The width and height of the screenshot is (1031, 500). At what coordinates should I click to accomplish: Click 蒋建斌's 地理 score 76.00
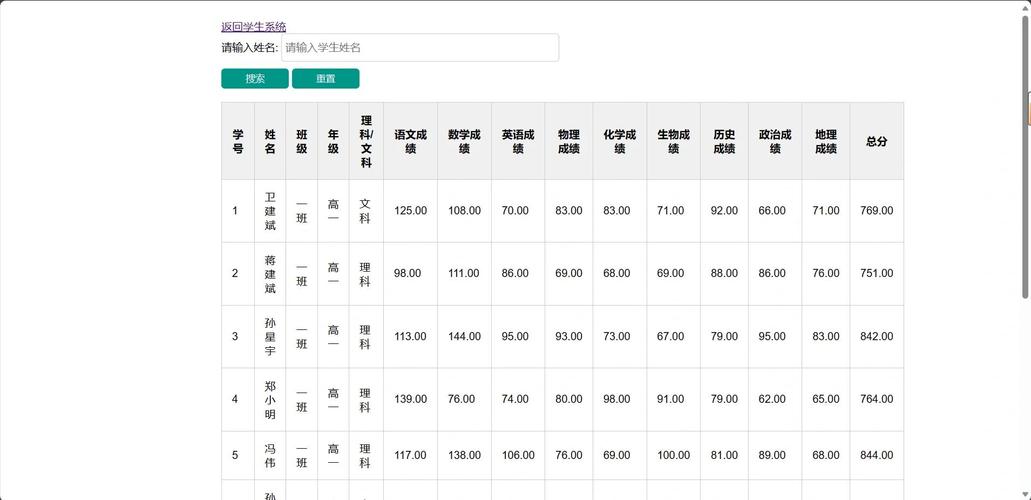[826, 274]
